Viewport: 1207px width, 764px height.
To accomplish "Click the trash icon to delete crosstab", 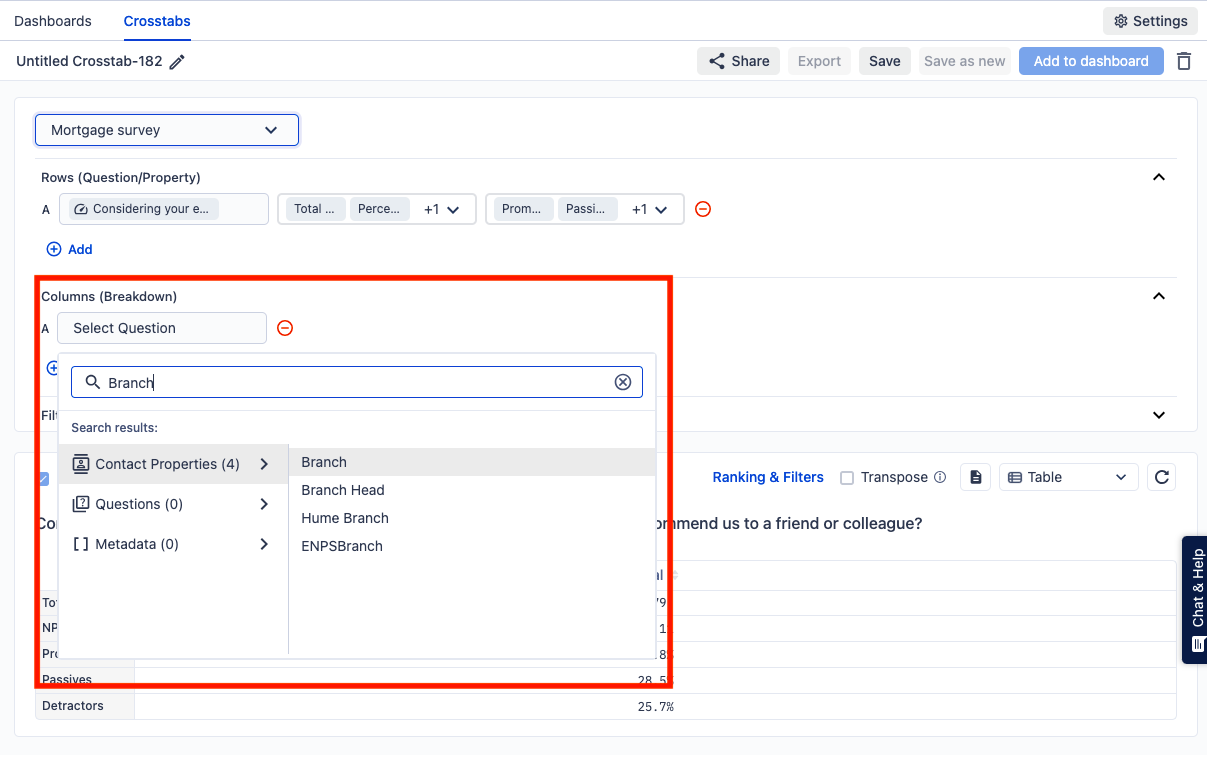I will click(x=1184, y=61).
